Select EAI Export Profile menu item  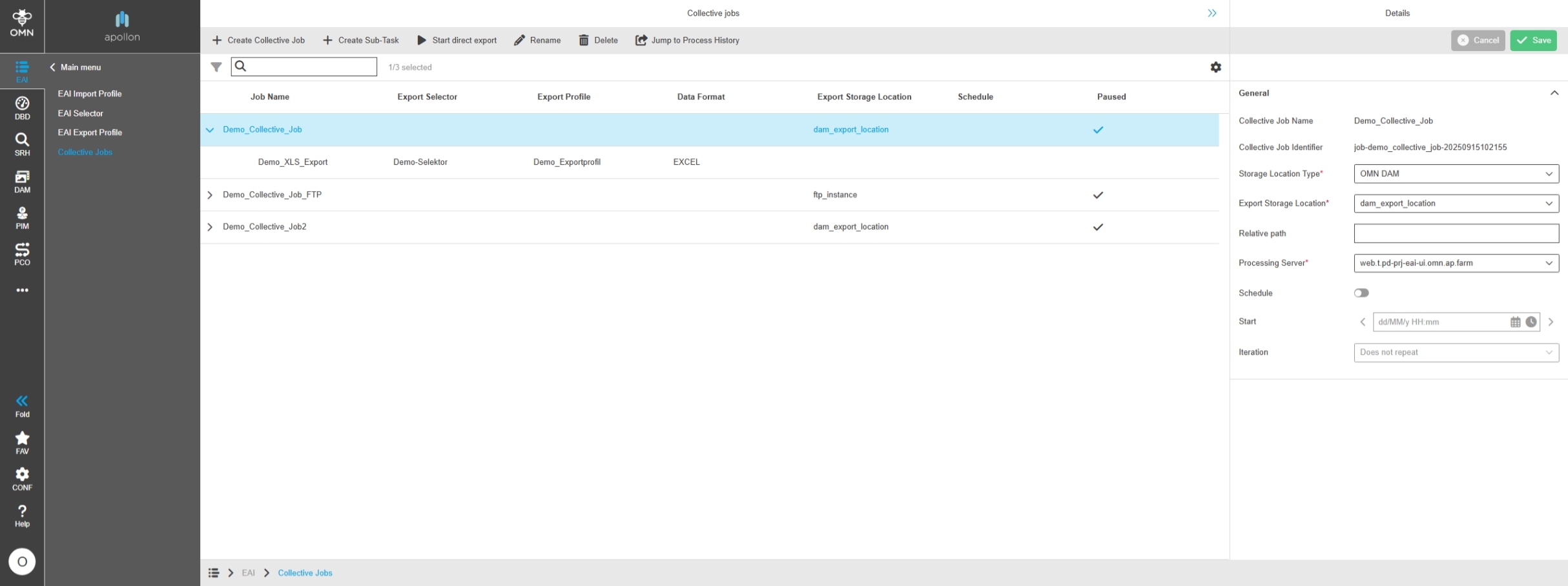tap(90, 132)
